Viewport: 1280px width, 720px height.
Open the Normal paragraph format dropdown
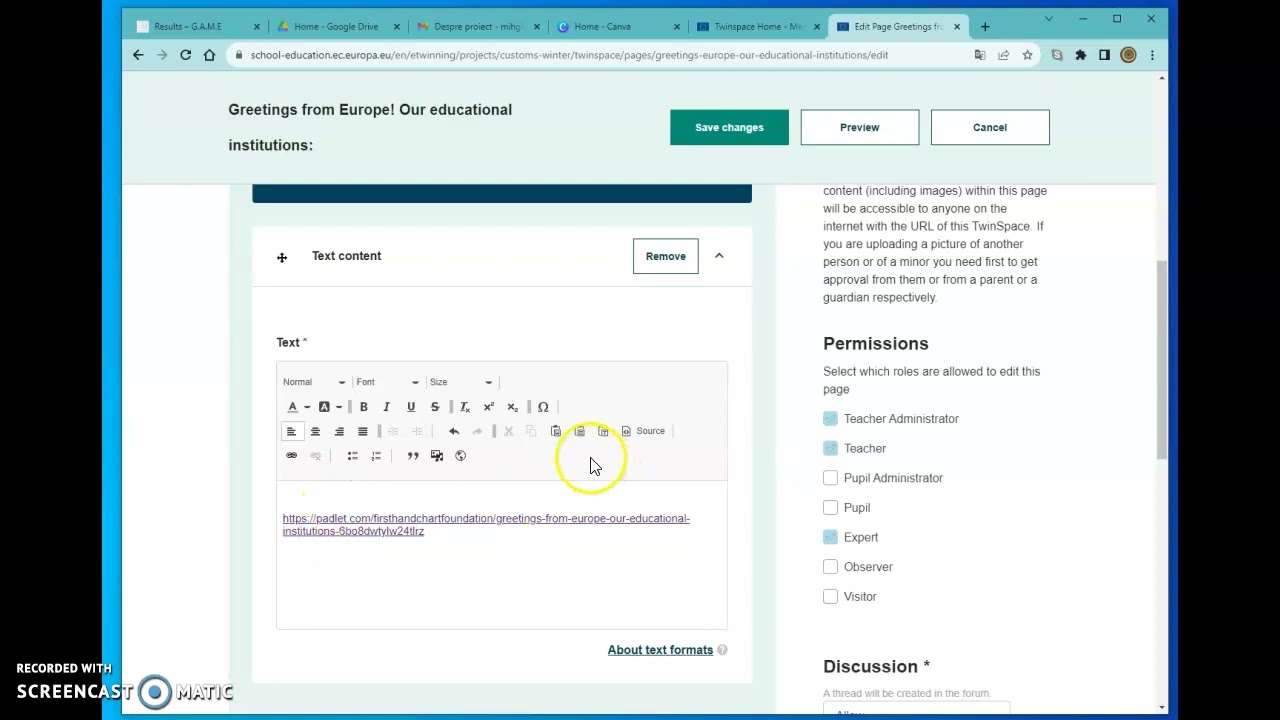point(314,382)
